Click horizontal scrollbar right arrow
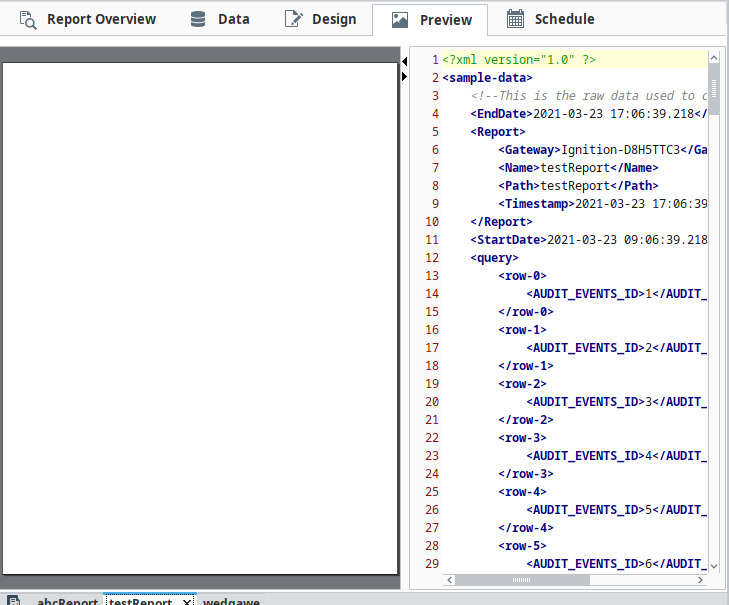This screenshot has width=729, height=605. [x=700, y=580]
